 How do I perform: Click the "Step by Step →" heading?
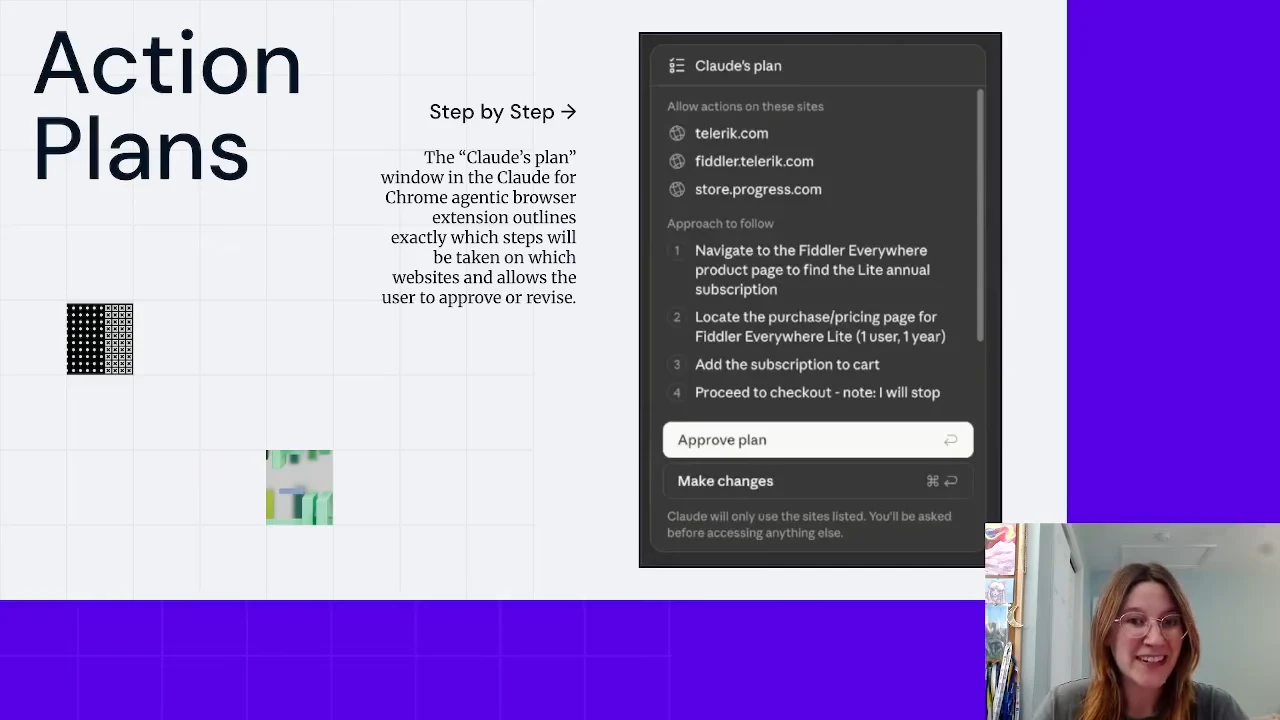pyautogui.click(x=503, y=112)
